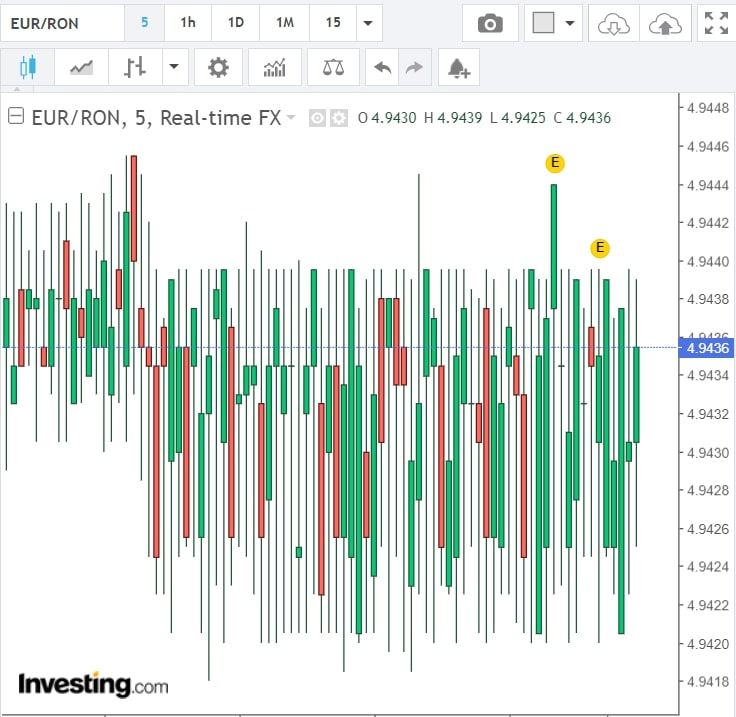Switch to the line chart style
The height and width of the screenshot is (717, 736).
(82, 68)
